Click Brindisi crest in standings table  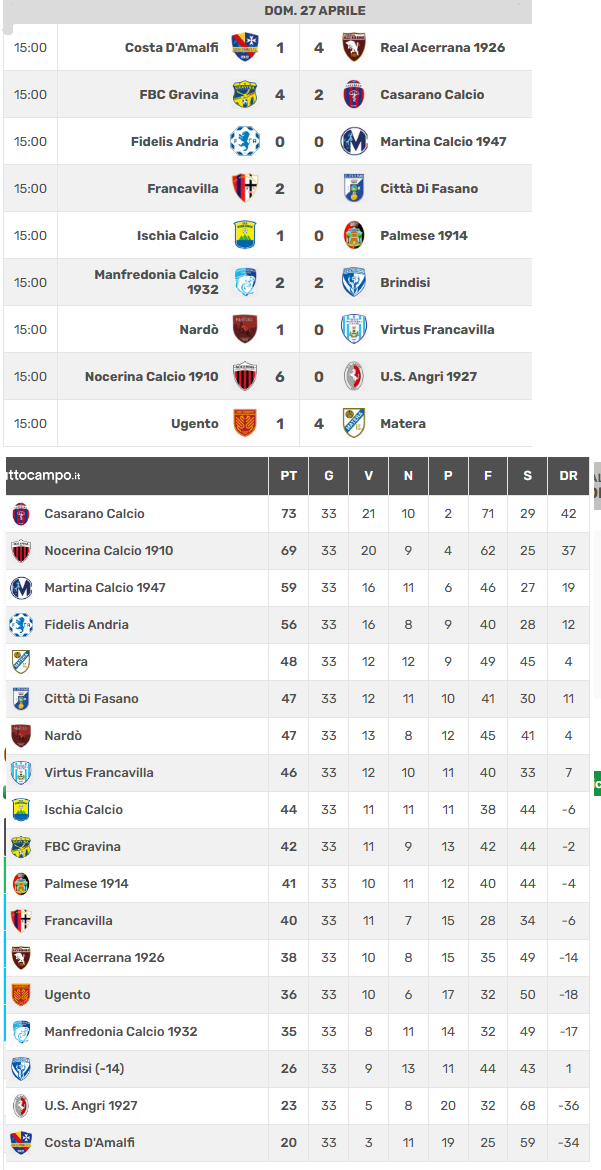click(21, 1069)
